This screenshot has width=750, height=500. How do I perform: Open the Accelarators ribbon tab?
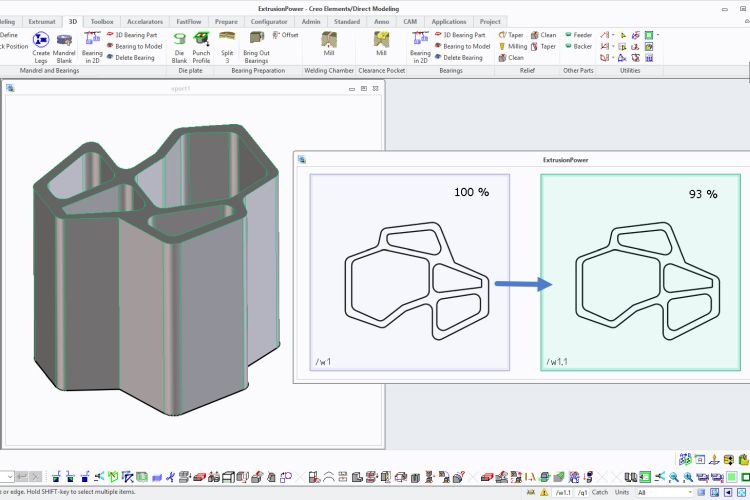pos(145,22)
